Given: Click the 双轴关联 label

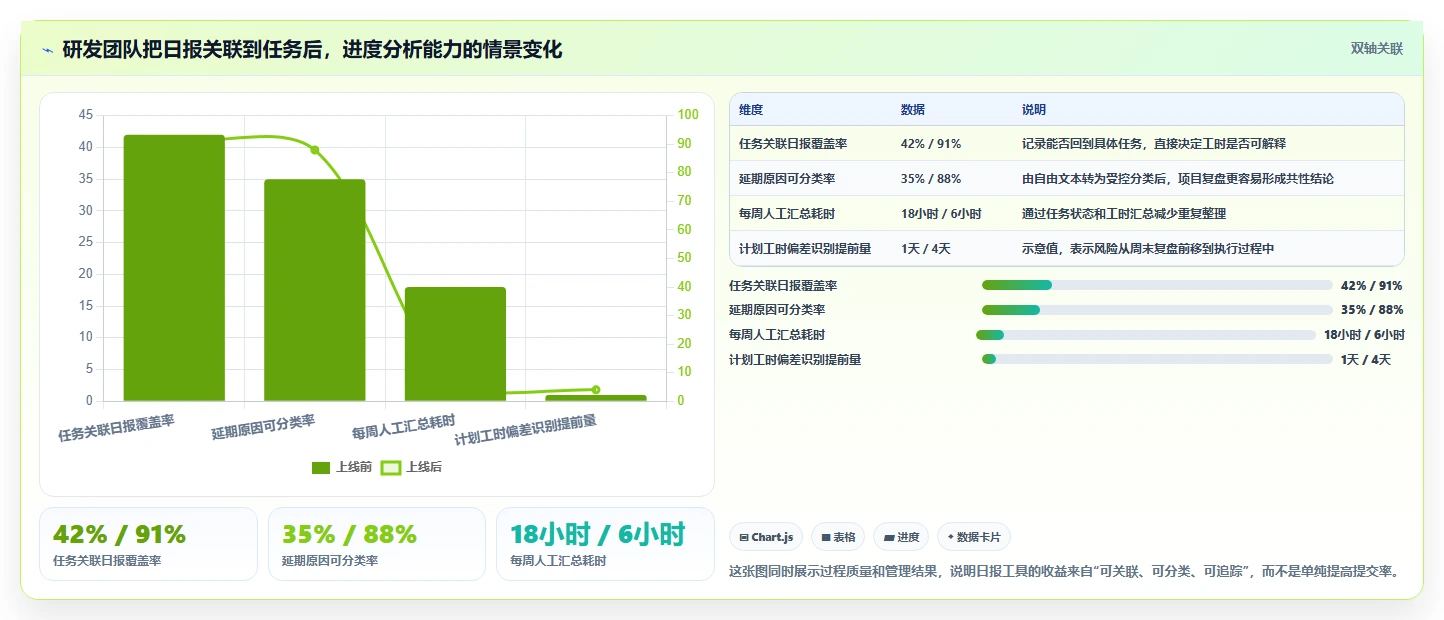Looking at the screenshot, I should click(x=1377, y=49).
